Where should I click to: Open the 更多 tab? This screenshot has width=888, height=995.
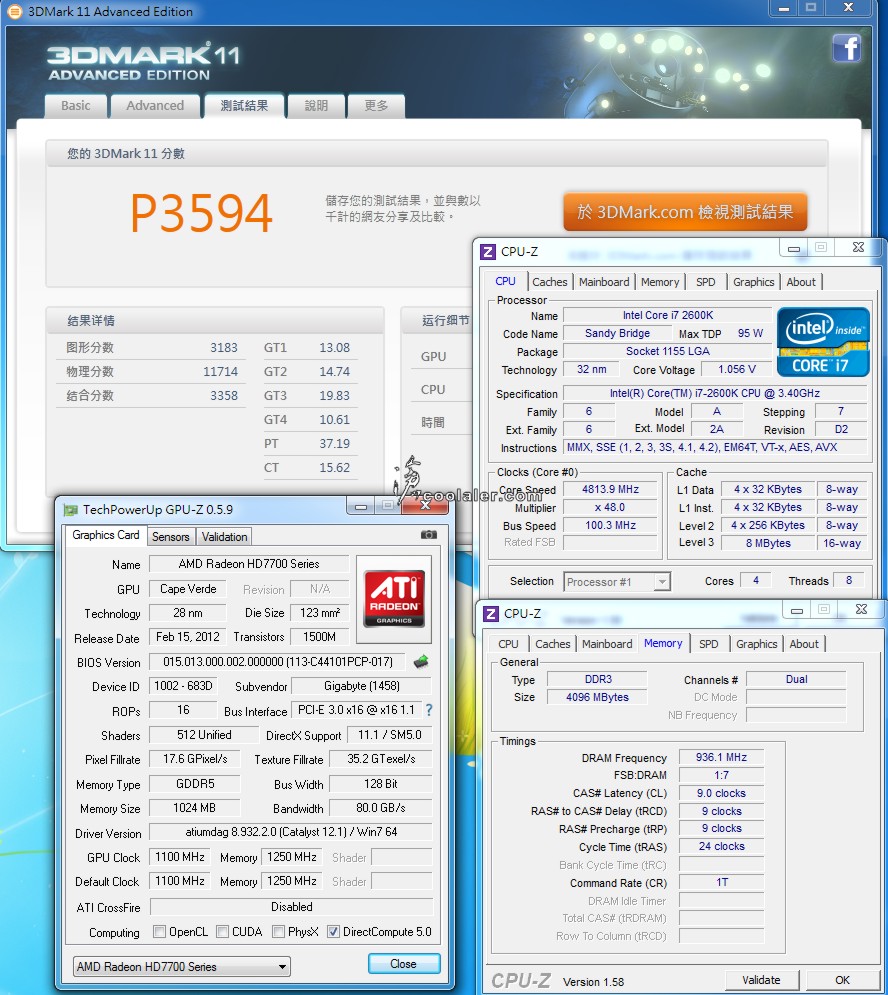point(376,106)
